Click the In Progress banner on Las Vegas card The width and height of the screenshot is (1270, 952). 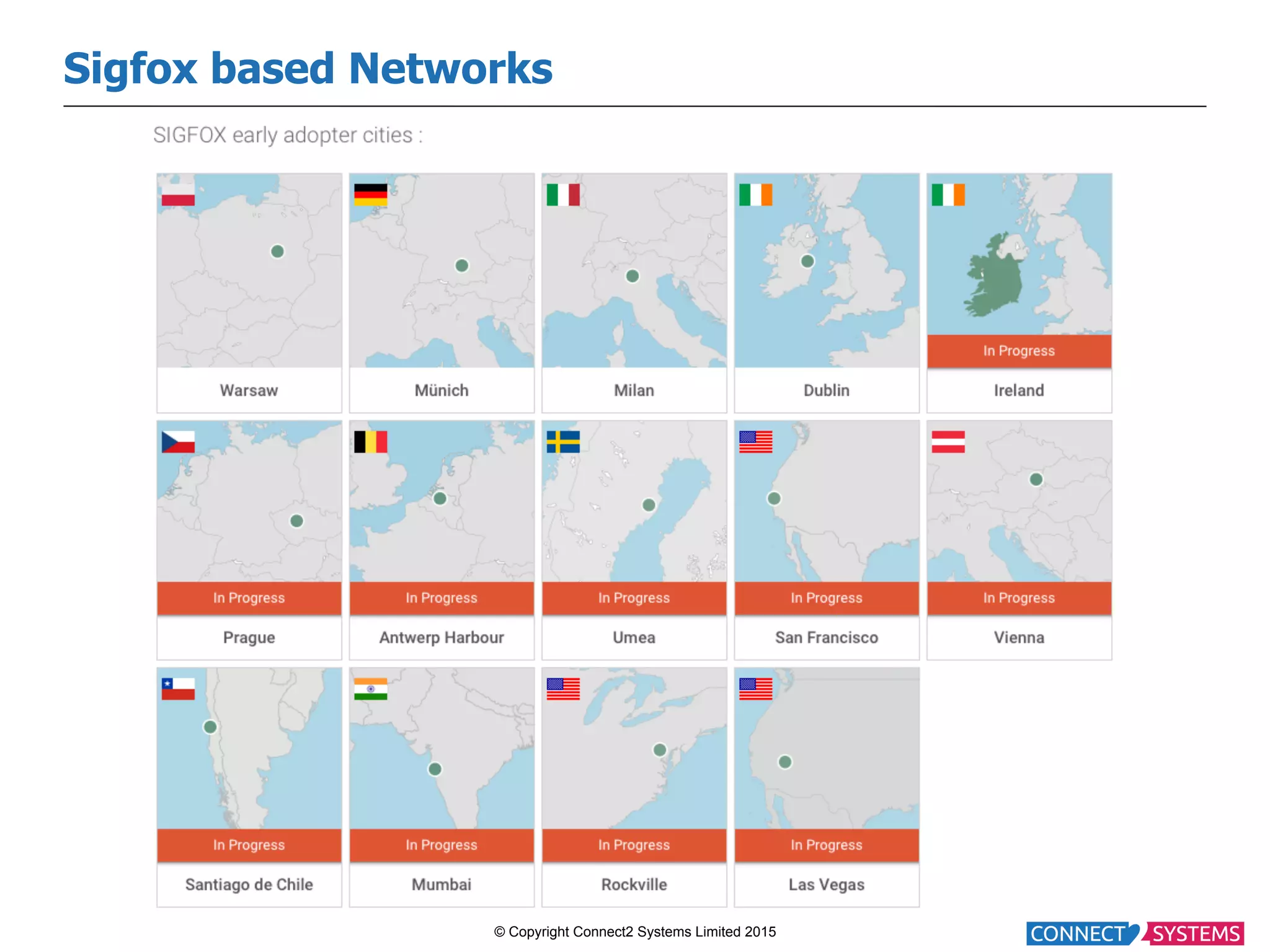click(x=827, y=845)
